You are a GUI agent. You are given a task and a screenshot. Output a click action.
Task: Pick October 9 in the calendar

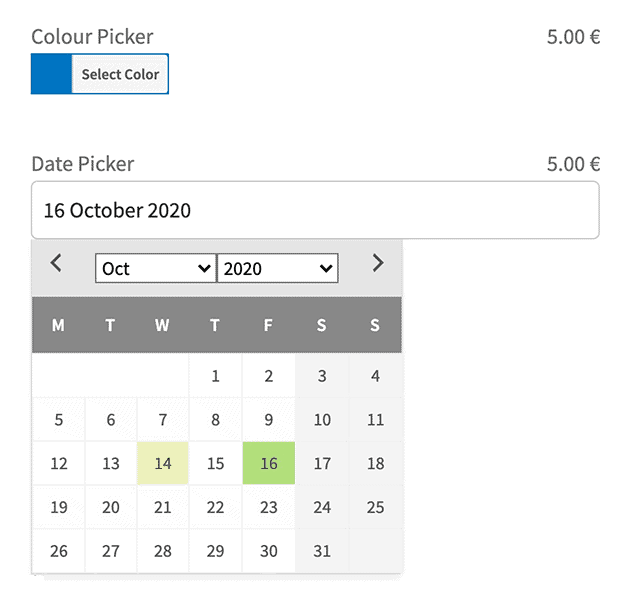[x=268, y=420]
